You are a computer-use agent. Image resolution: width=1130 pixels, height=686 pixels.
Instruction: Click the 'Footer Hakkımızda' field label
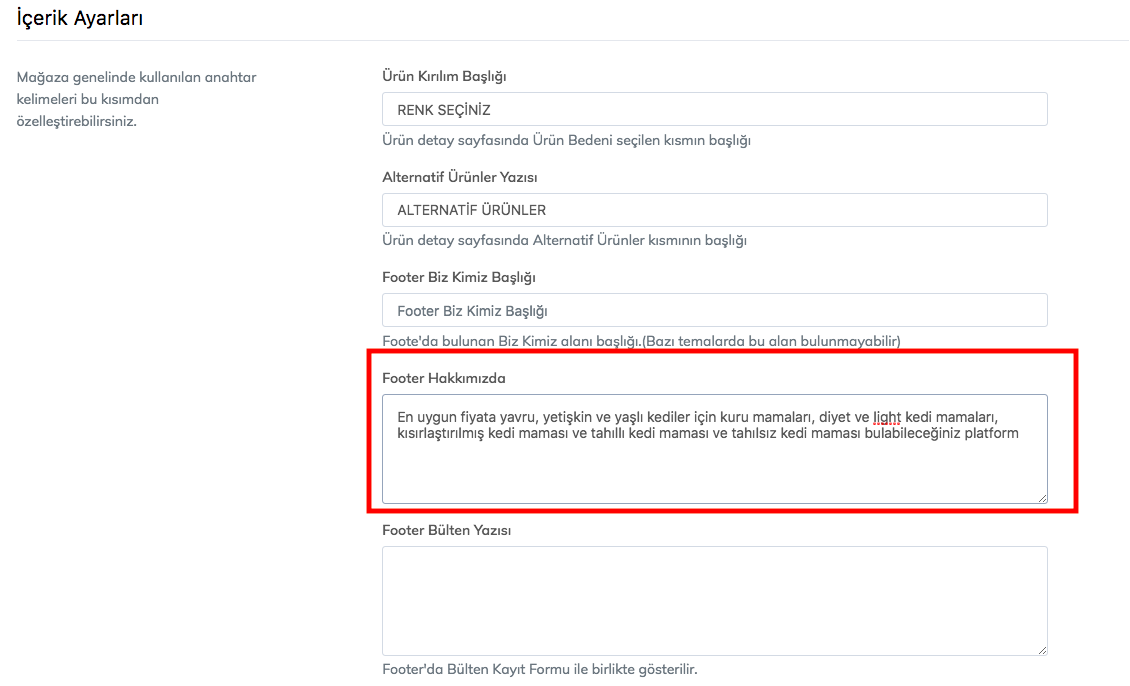coord(443,378)
